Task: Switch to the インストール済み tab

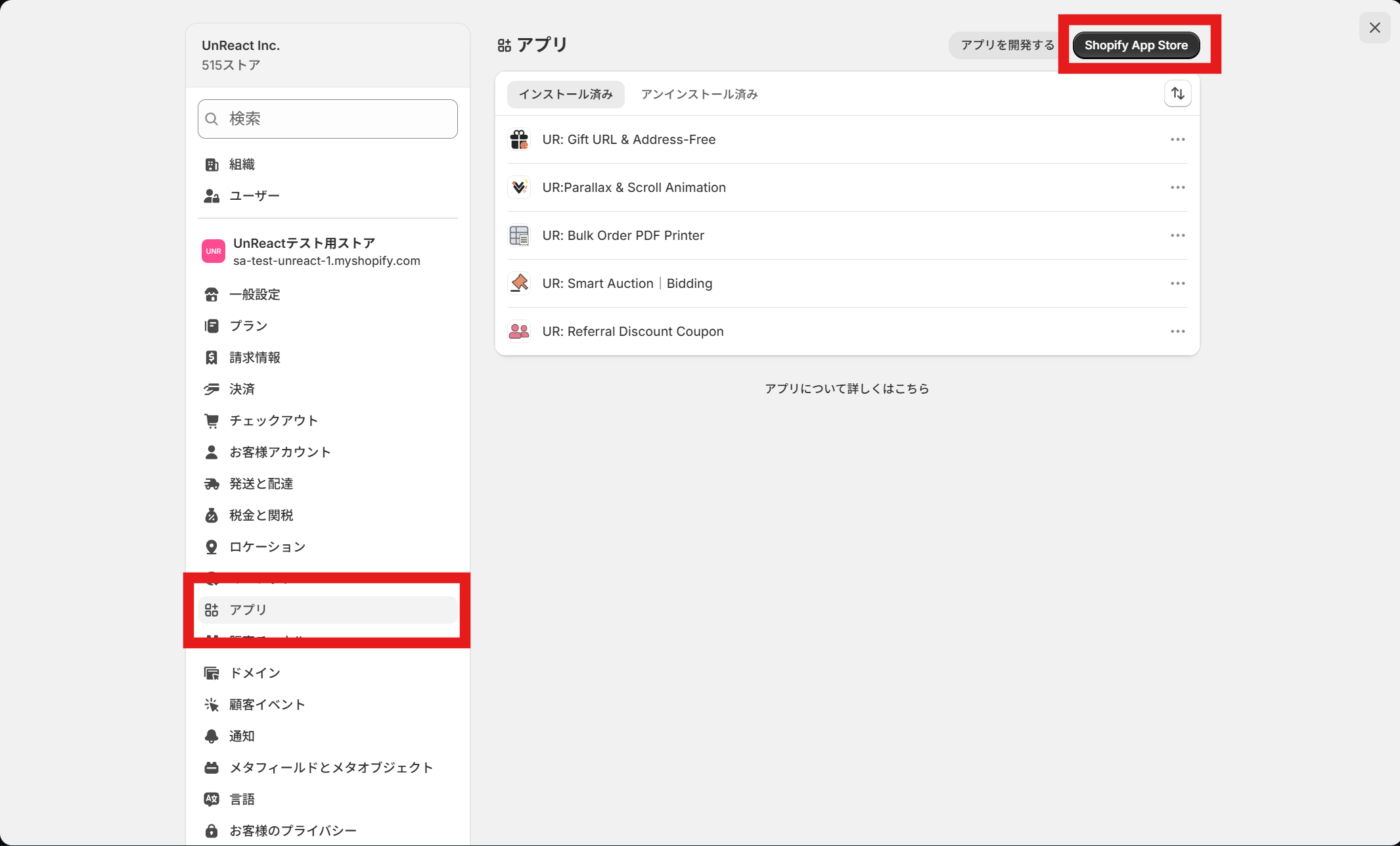Action: 566,94
